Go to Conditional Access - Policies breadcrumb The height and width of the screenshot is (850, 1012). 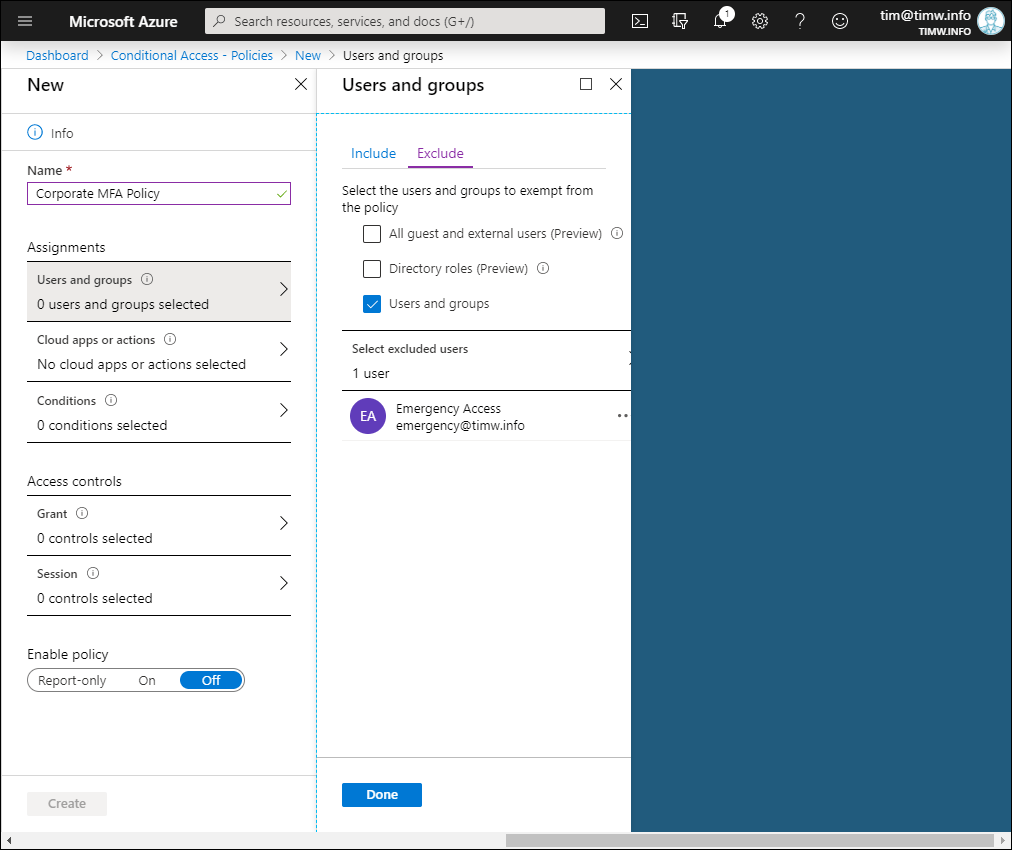click(191, 56)
